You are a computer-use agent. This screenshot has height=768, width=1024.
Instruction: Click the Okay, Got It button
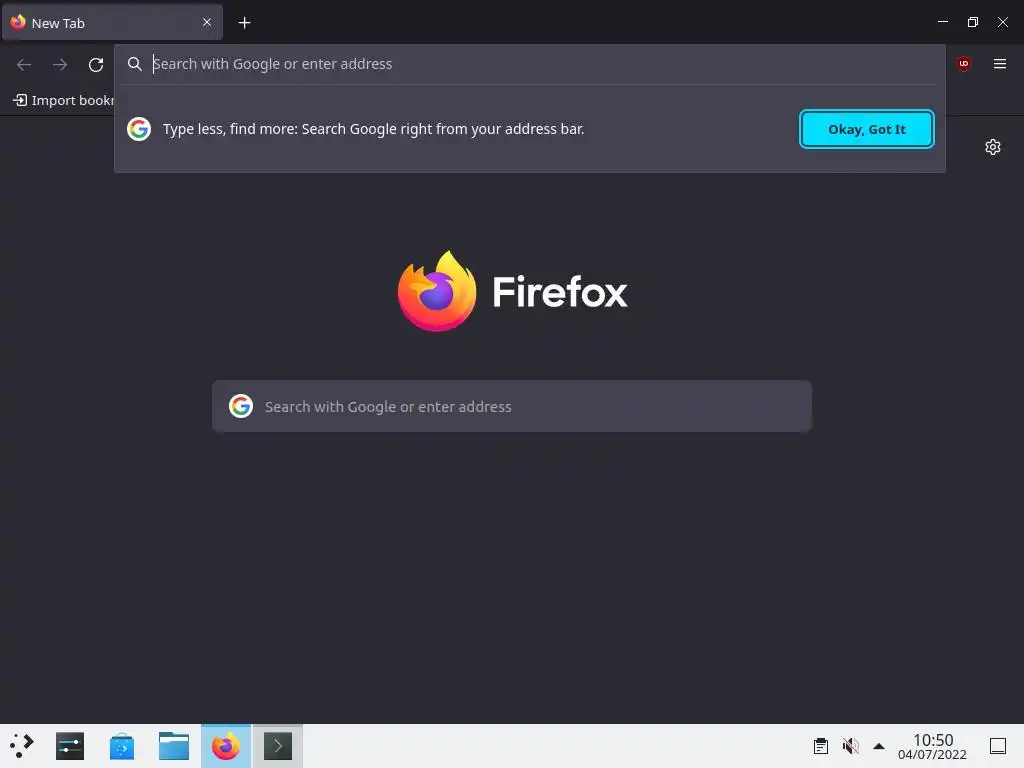click(x=866, y=129)
